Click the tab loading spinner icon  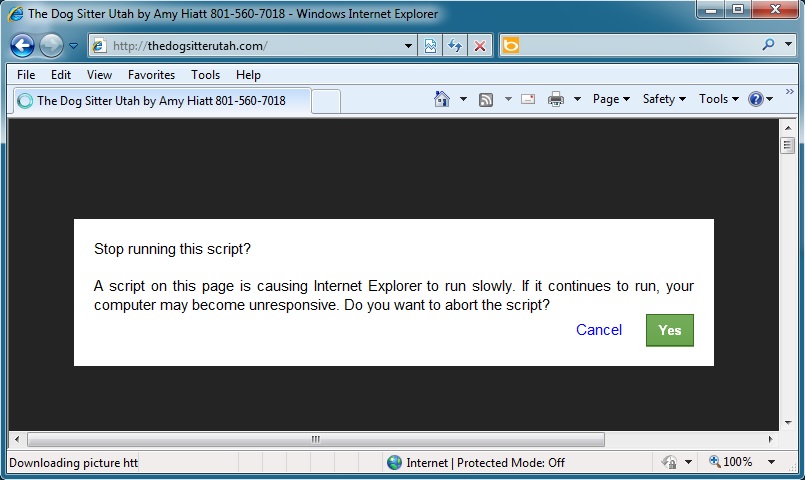[x=25, y=101]
